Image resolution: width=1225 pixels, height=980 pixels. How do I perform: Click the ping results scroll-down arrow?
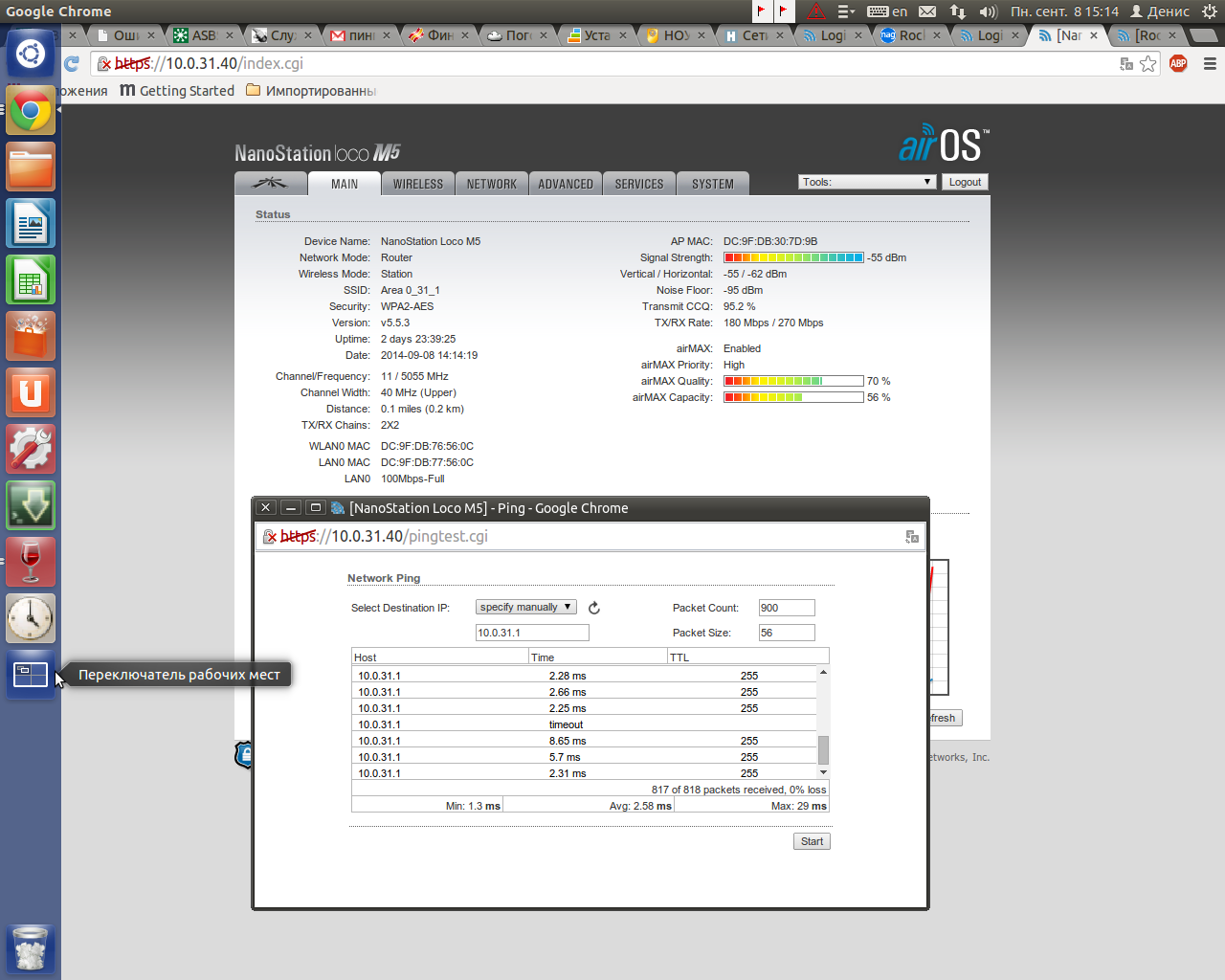click(x=823, y=772)
